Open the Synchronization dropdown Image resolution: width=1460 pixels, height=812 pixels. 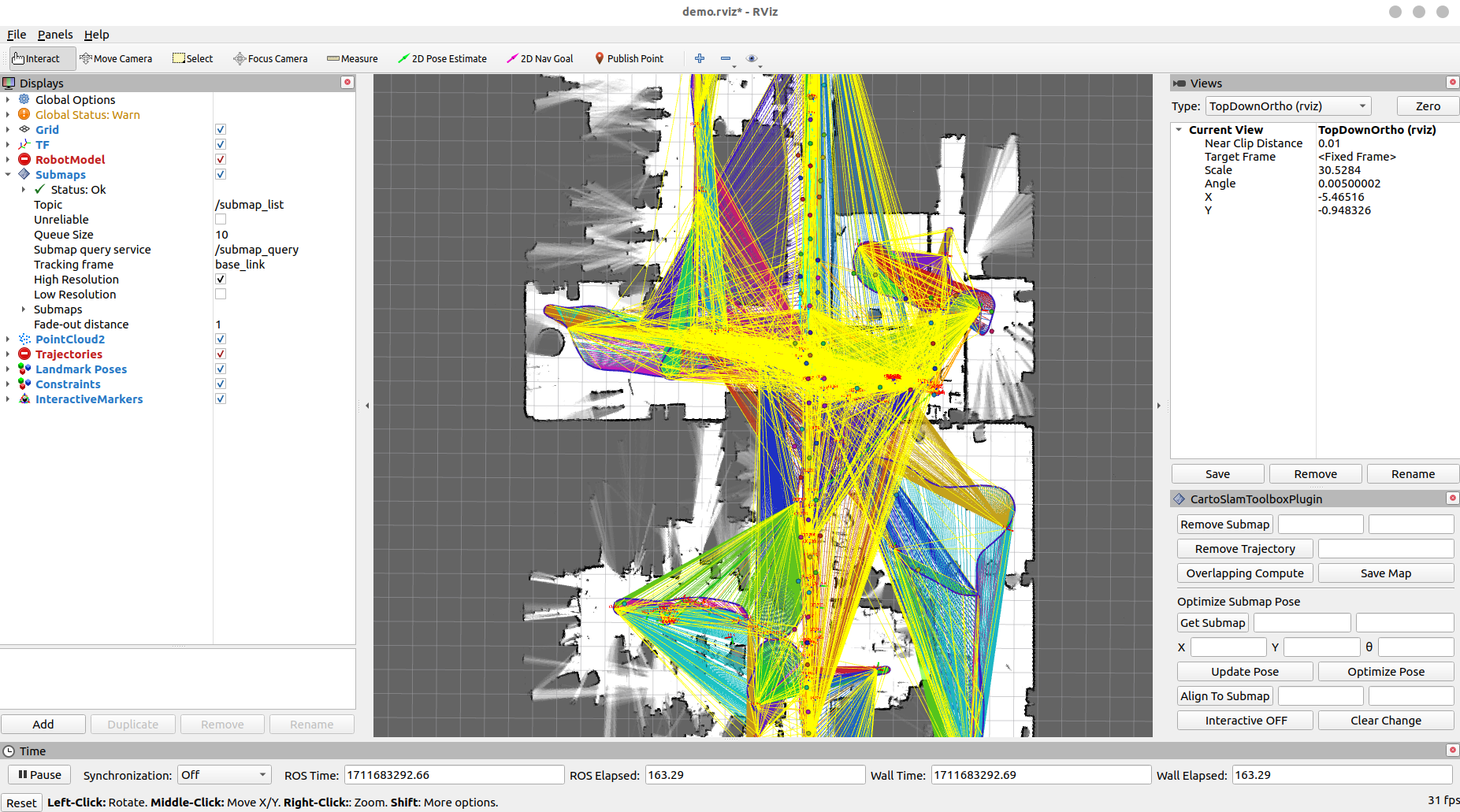[225, 775]
